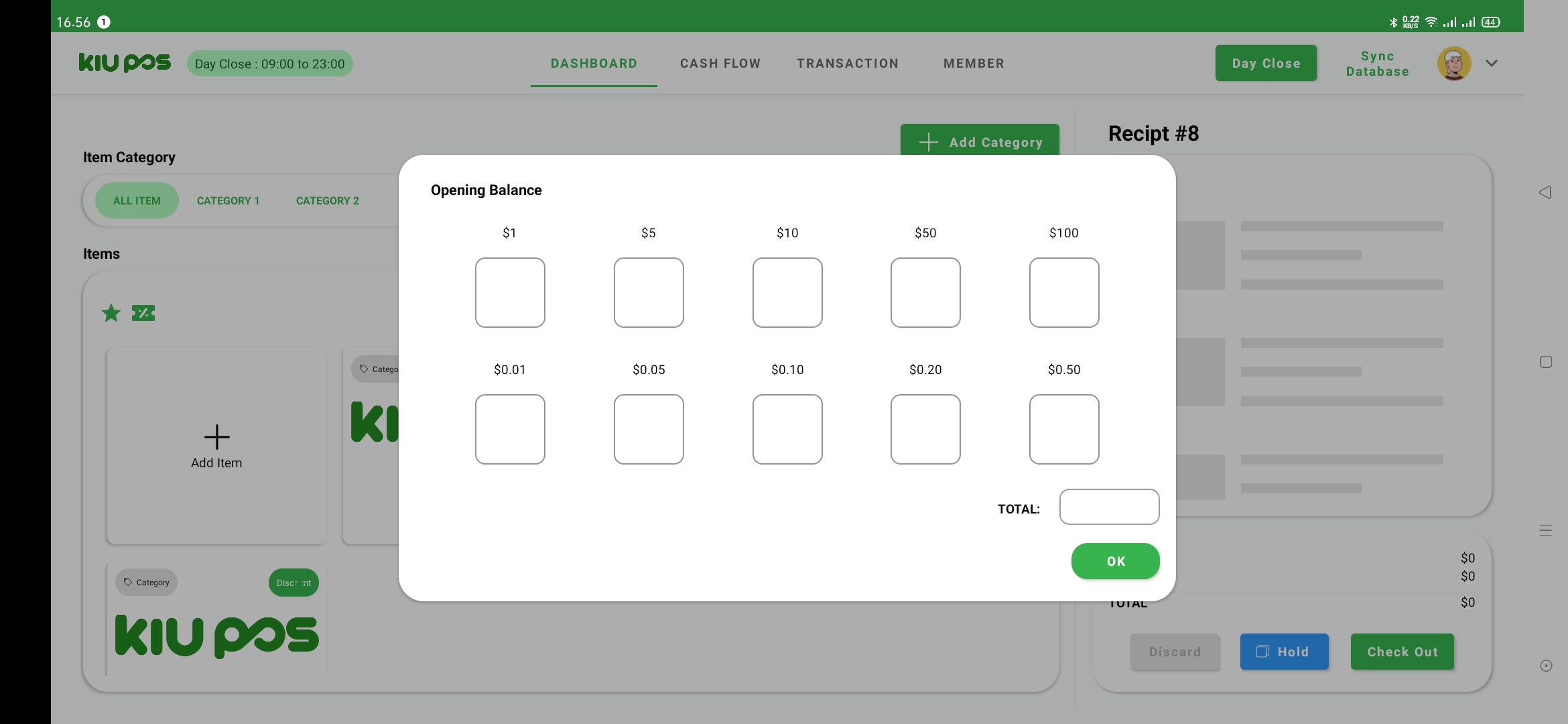Click the $100 denomination count field
The width and height of the screenshot is (1568, 724).
(1064, 293)
